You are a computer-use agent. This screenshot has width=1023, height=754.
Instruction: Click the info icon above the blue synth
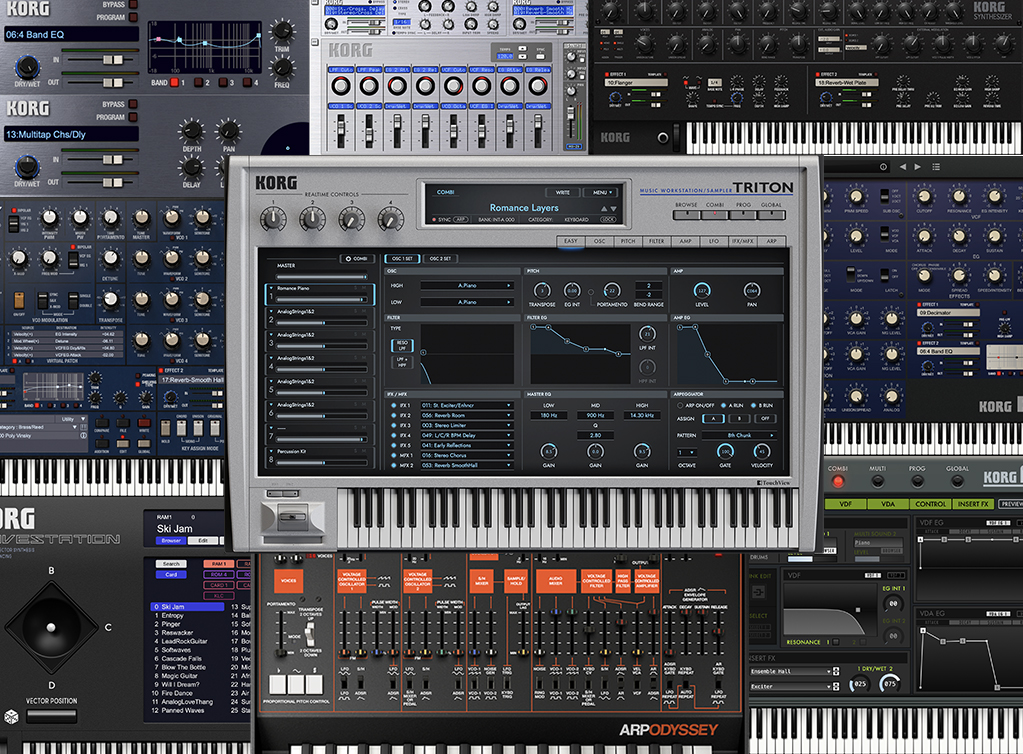point(883,167)
